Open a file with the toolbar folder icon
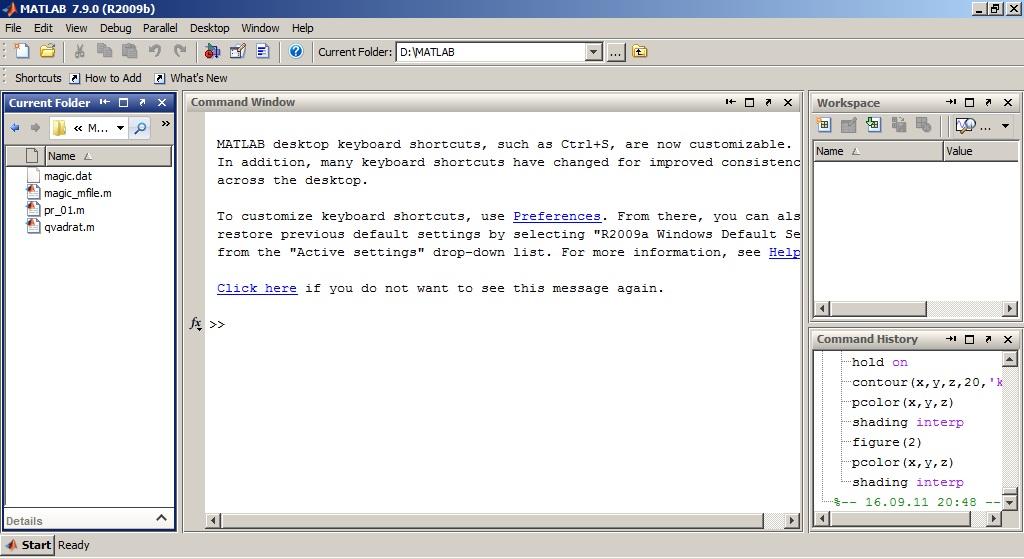This screenshot has height=559, width=1024. coord(47,51)
